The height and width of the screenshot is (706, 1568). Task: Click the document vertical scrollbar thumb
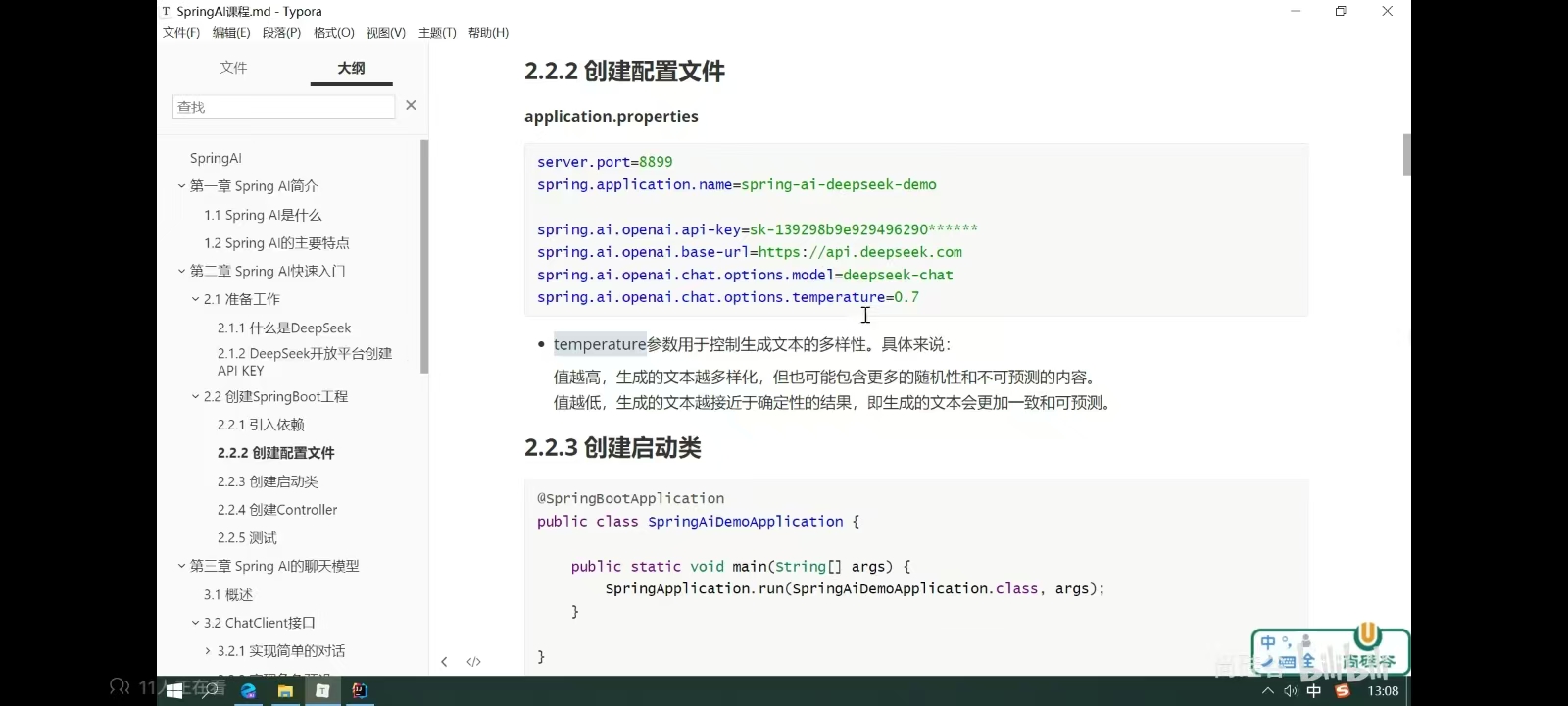tap(1407, 155)
